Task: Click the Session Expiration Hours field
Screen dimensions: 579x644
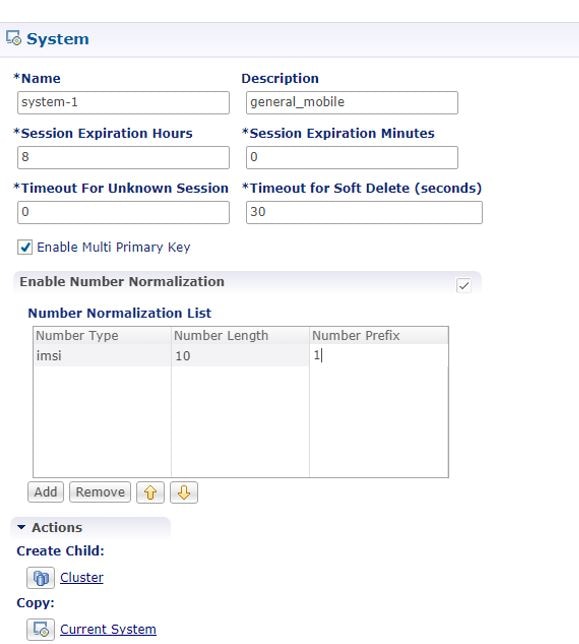Action: (x=123, y=157)
